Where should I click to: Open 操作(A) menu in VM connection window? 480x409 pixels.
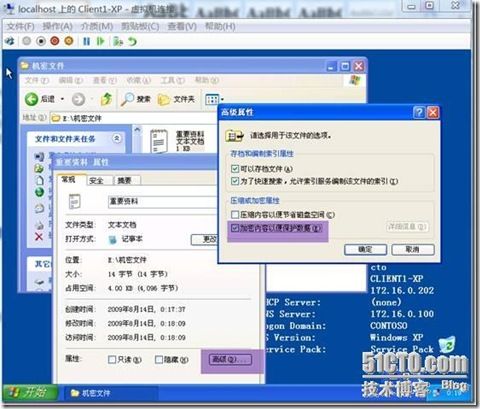[x=57, y=26]
